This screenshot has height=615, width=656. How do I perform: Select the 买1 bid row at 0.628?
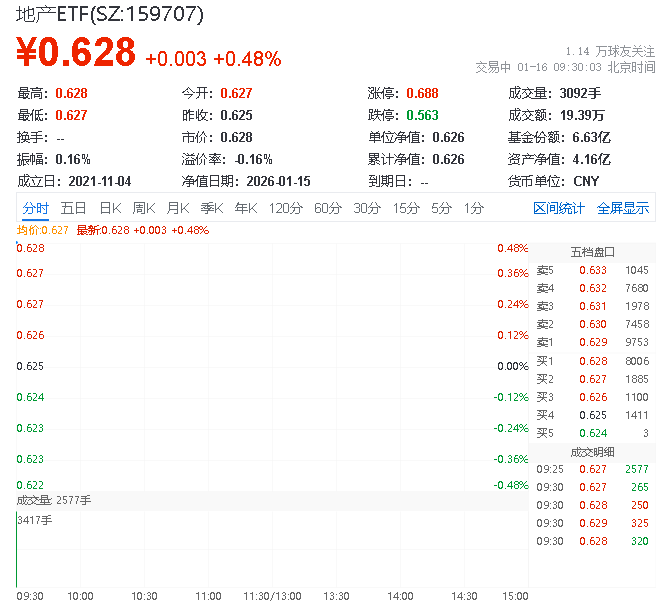click(592, 360)
